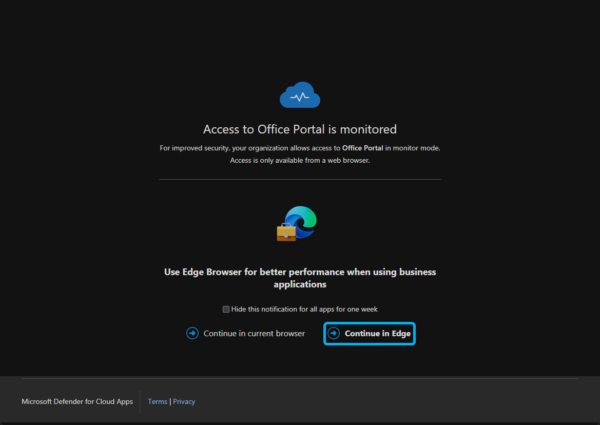The width and height of the screenshot is (600, 425).
Task: Click arrow icon inside Continue in Edge button
Action: (334, 333)
